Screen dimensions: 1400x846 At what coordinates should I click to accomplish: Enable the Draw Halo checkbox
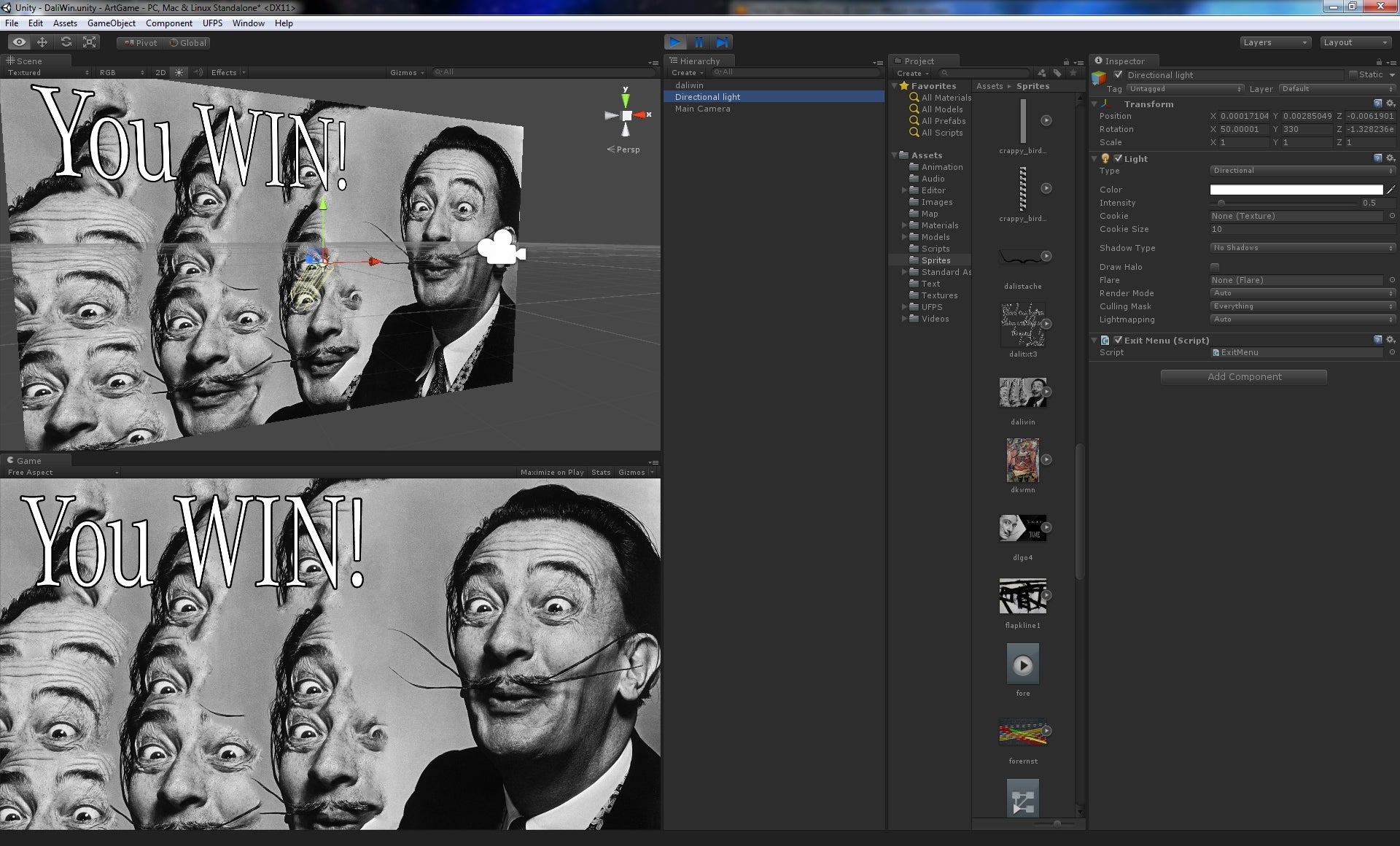tap(1215, 267)
